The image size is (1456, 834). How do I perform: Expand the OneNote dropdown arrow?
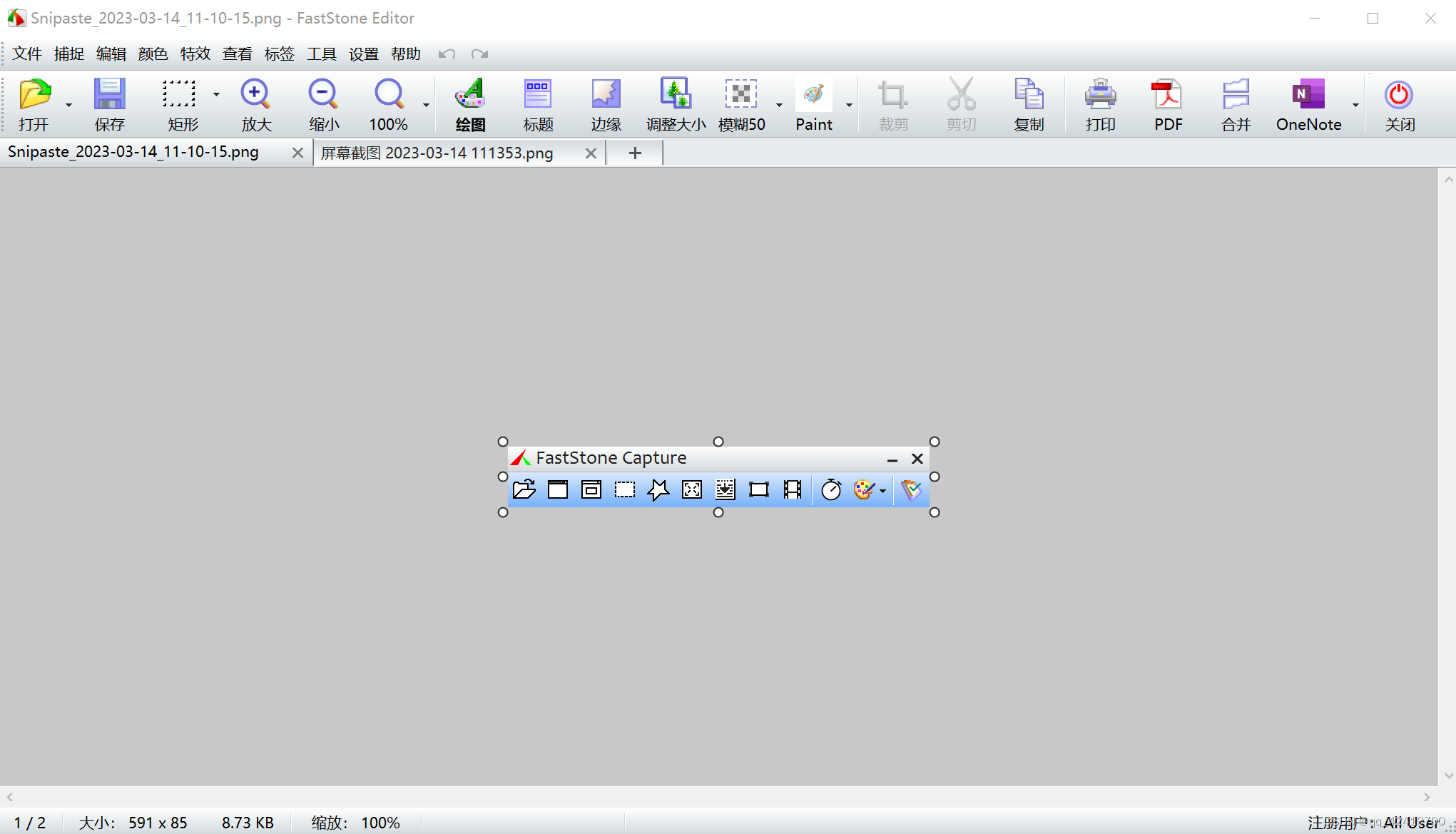(1355, 105)
